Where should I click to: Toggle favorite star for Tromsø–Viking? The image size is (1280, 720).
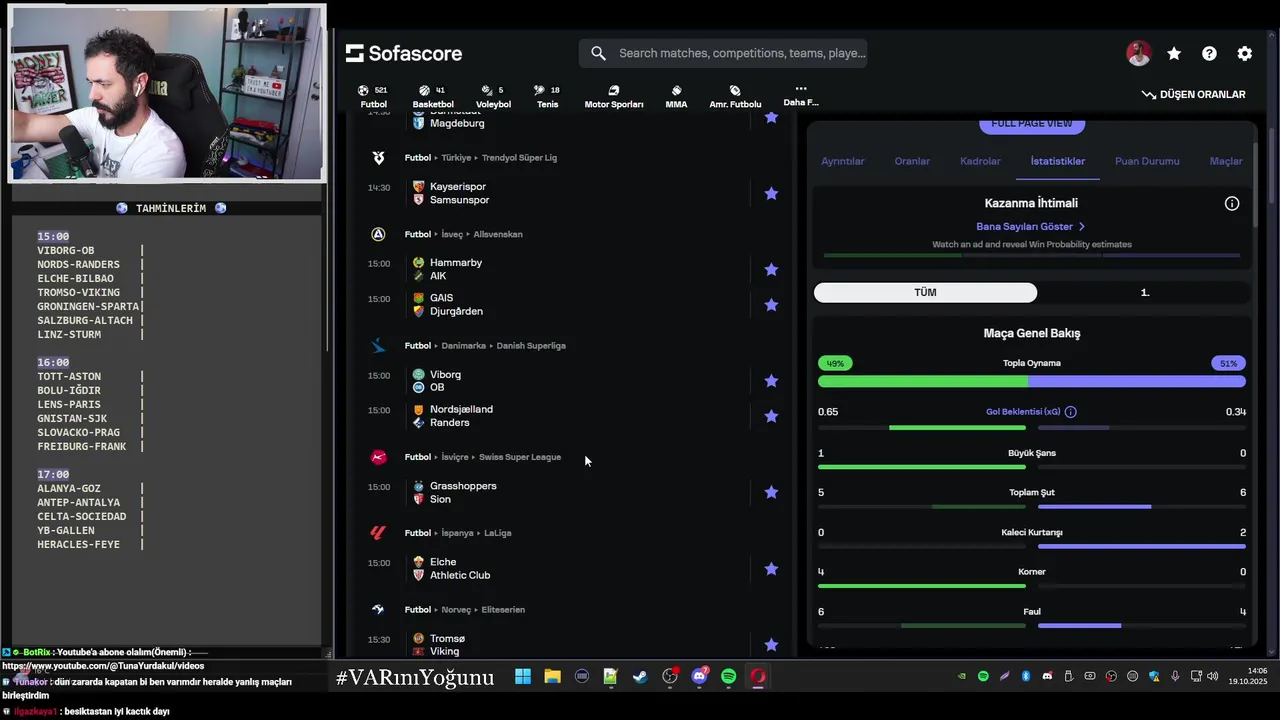[771, 645]
